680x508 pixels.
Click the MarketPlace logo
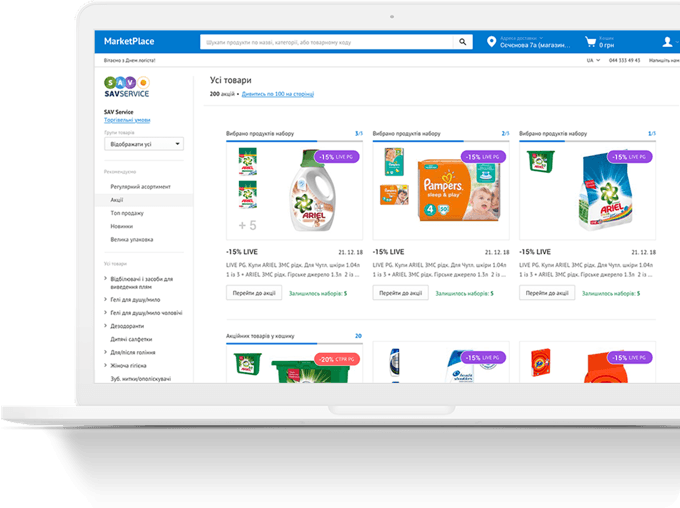pyautogui.click(x=129, y=41)
